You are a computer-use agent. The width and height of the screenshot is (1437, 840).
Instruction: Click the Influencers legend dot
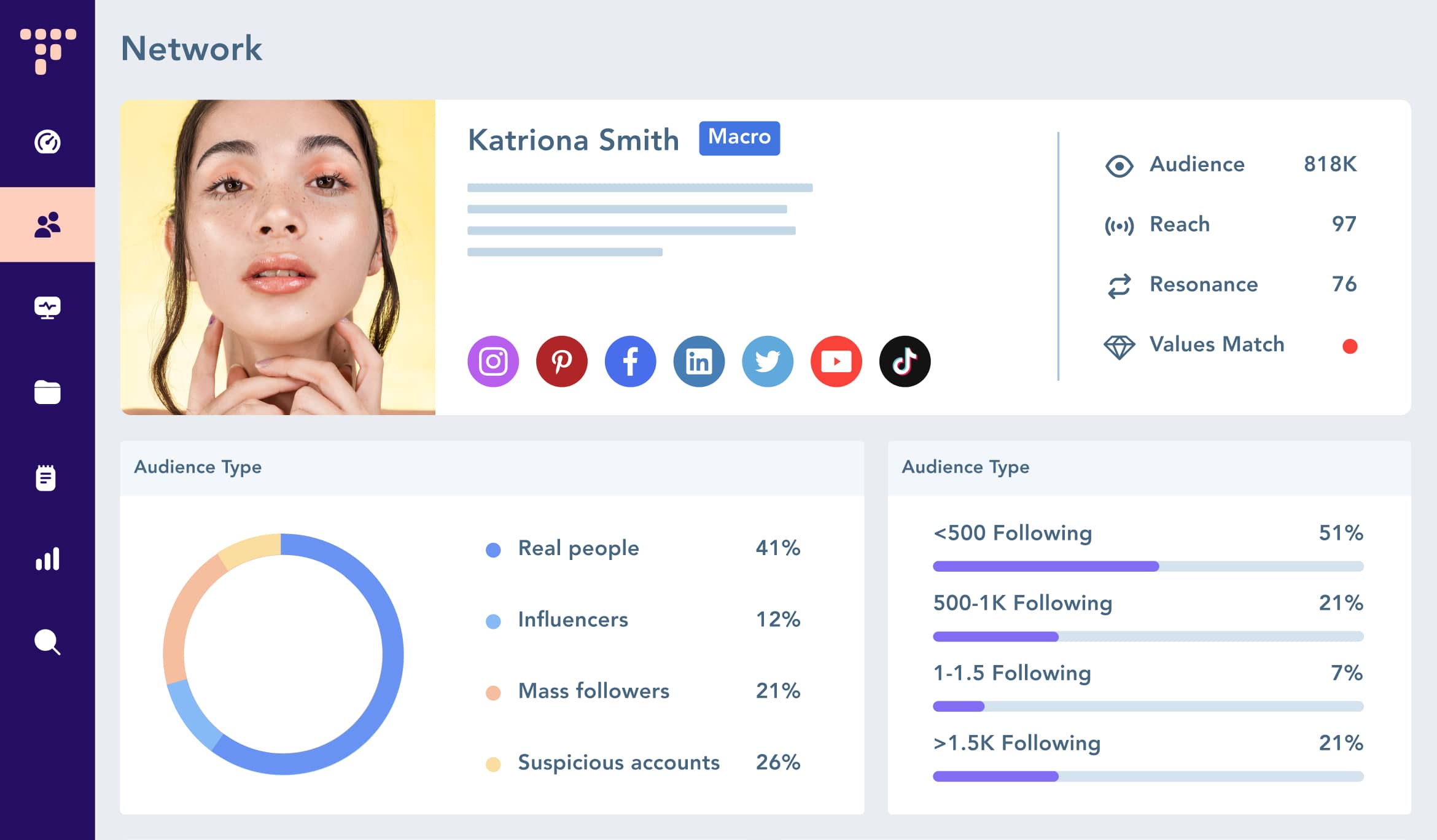(493, 621)
